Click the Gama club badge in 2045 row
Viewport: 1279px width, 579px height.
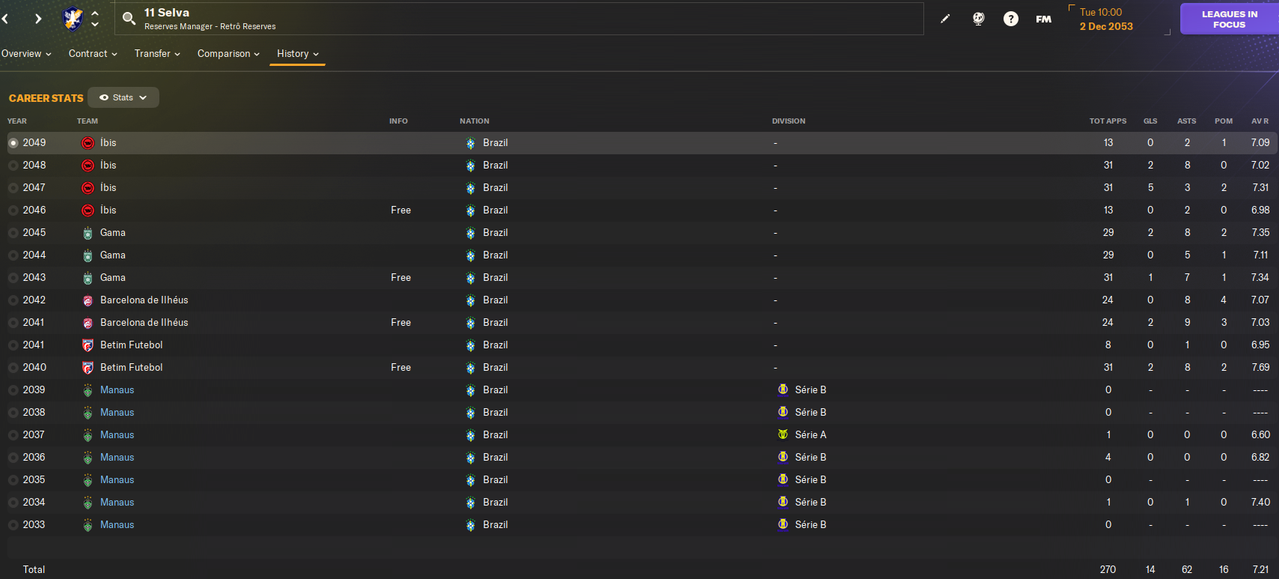click(x=88, y=233)
